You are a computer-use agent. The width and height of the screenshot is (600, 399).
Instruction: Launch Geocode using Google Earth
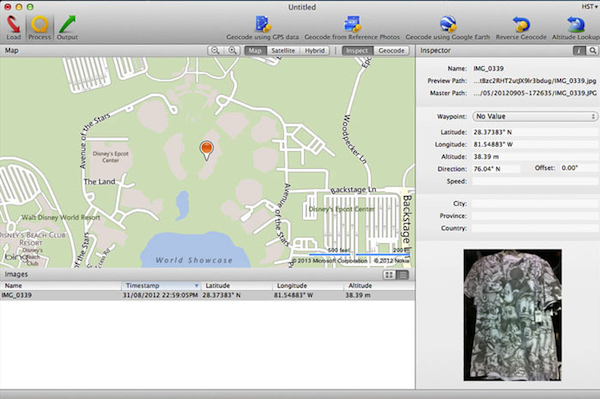(x=448, y=28)
